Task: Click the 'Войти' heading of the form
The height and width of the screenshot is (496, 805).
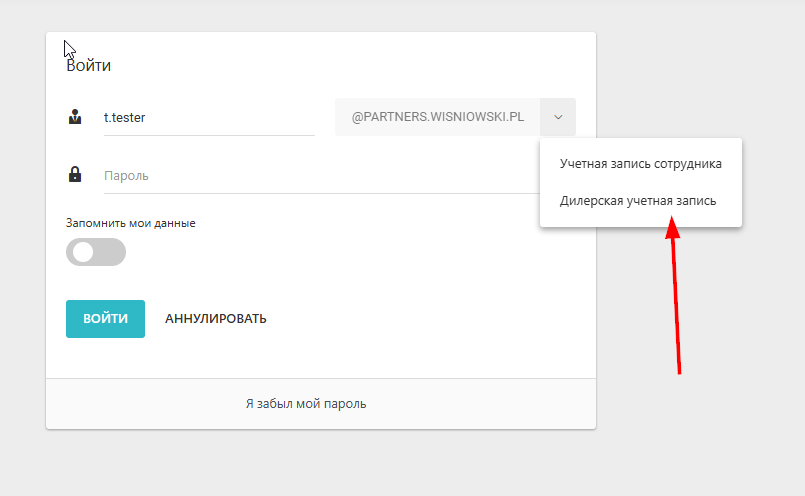Action: pyautogui.click(x=89, y=66)
